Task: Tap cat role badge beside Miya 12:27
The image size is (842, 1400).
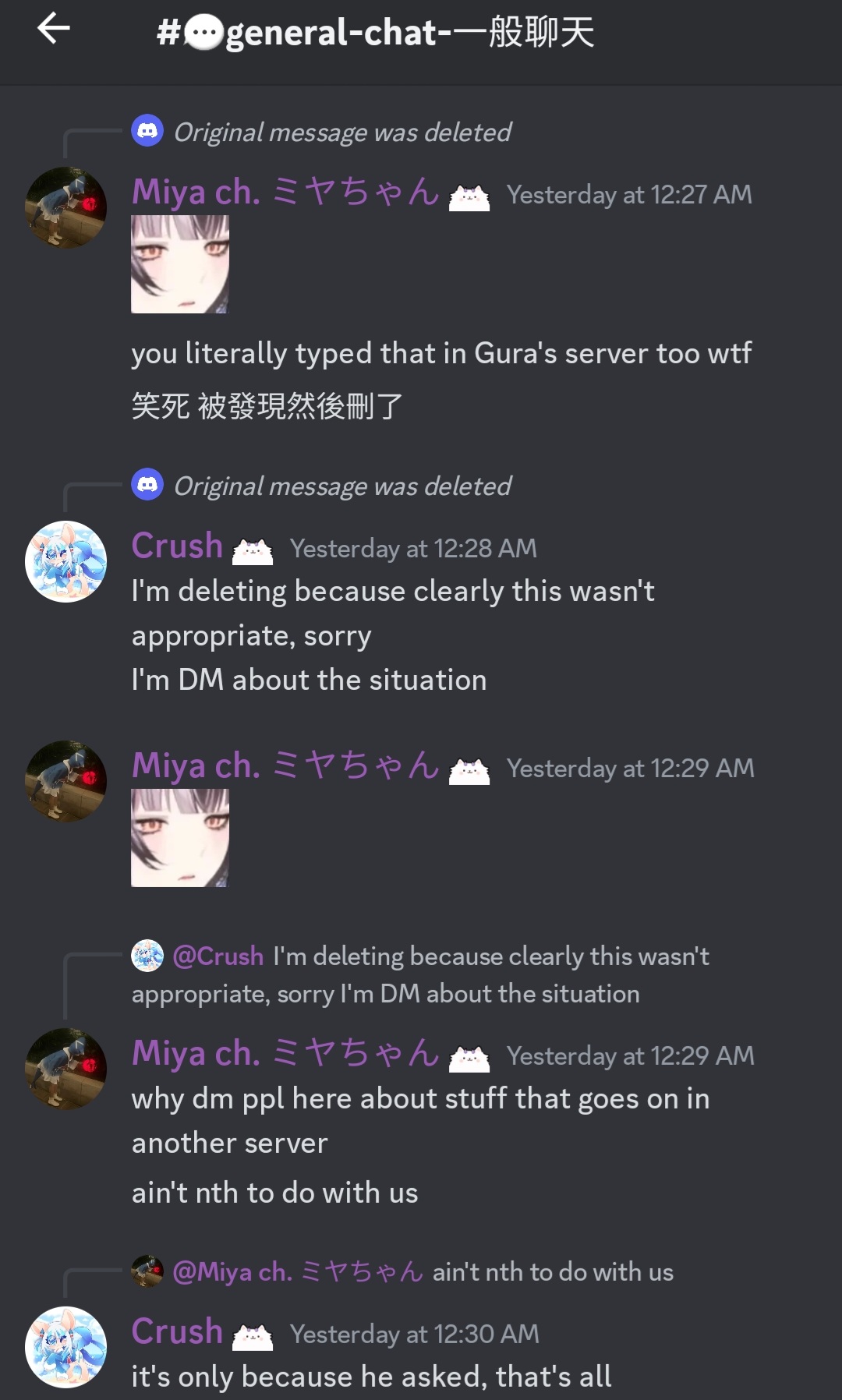Action: (x=469, y=197)
